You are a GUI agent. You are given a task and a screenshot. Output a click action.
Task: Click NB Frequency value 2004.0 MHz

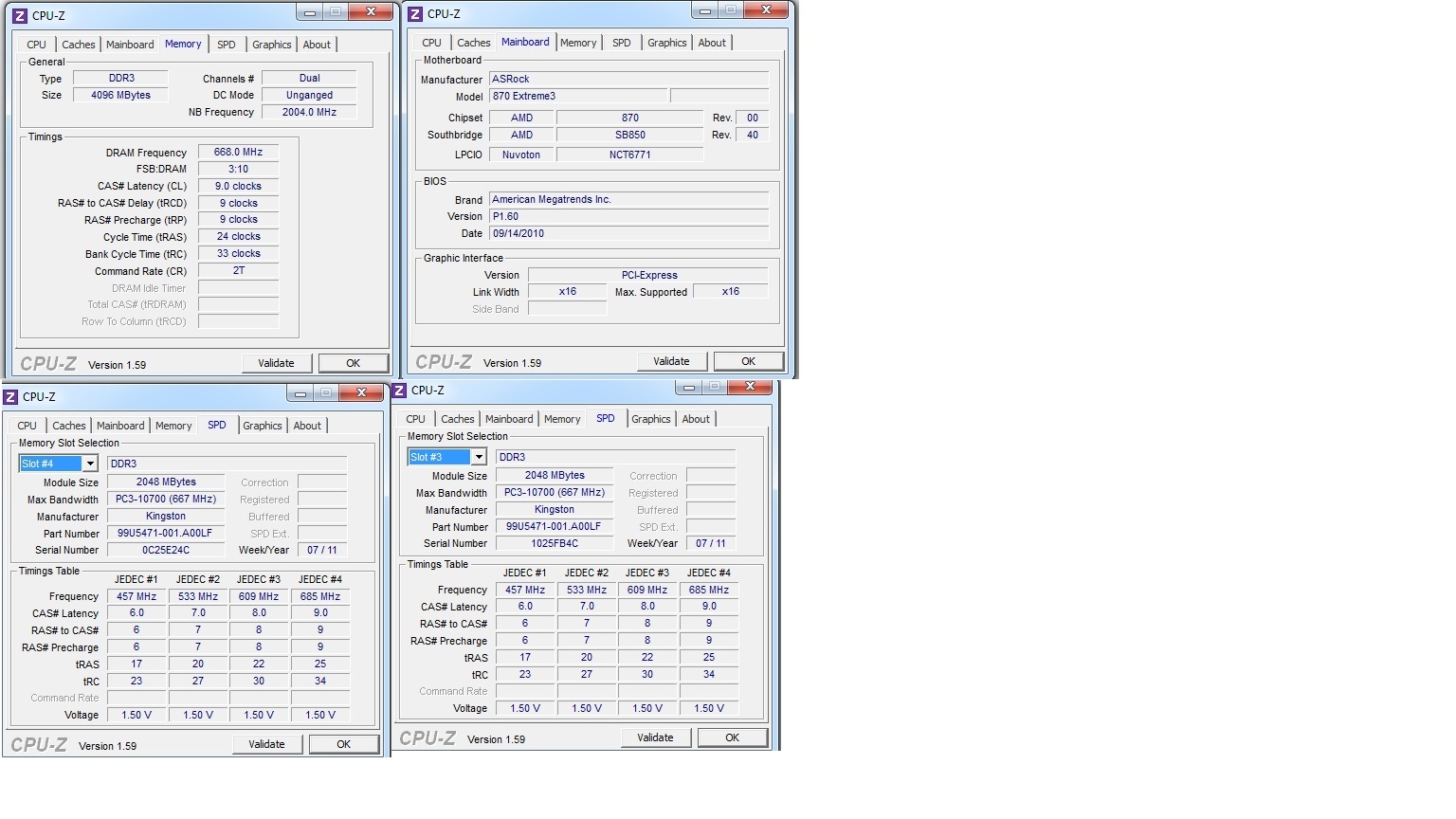(x=309, y=112)
